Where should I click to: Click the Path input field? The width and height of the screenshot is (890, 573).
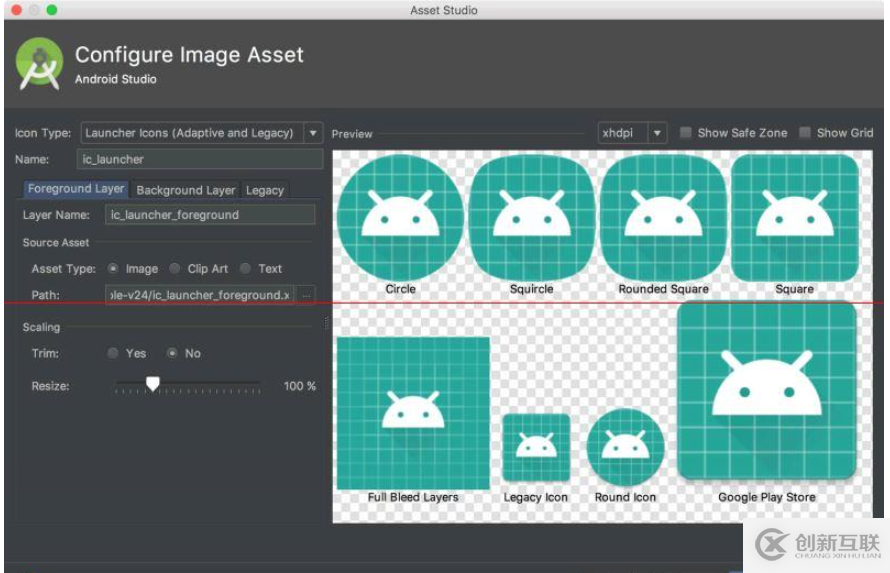tap(200, 295)
